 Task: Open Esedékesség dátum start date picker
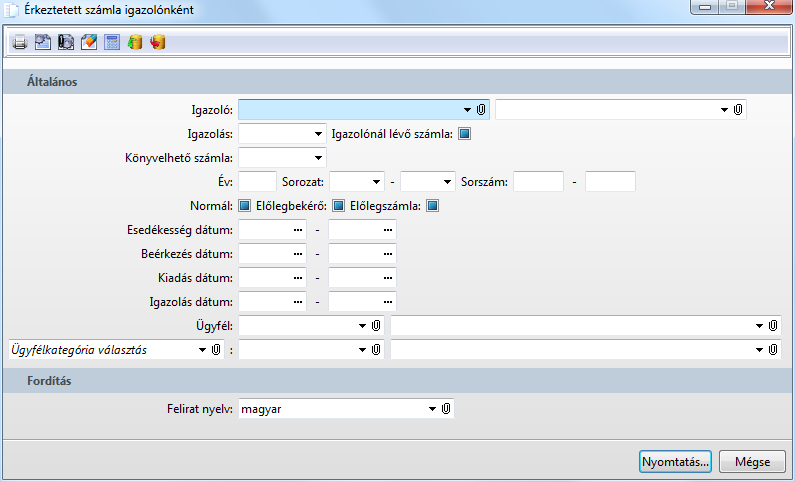[298, 230]
